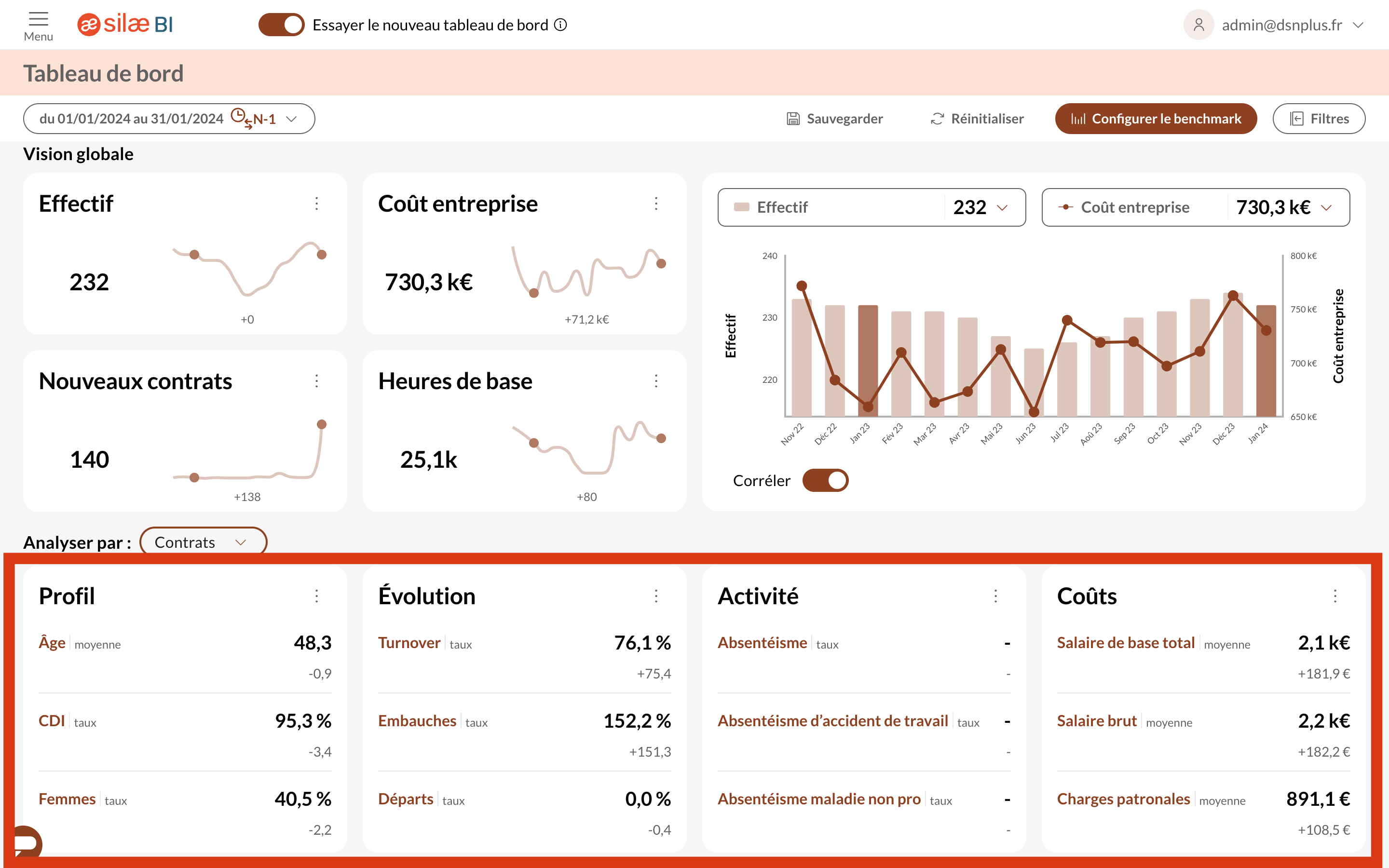Click the user avatar icon
The image size is (1389, 868).
(x=1198, y=25)
